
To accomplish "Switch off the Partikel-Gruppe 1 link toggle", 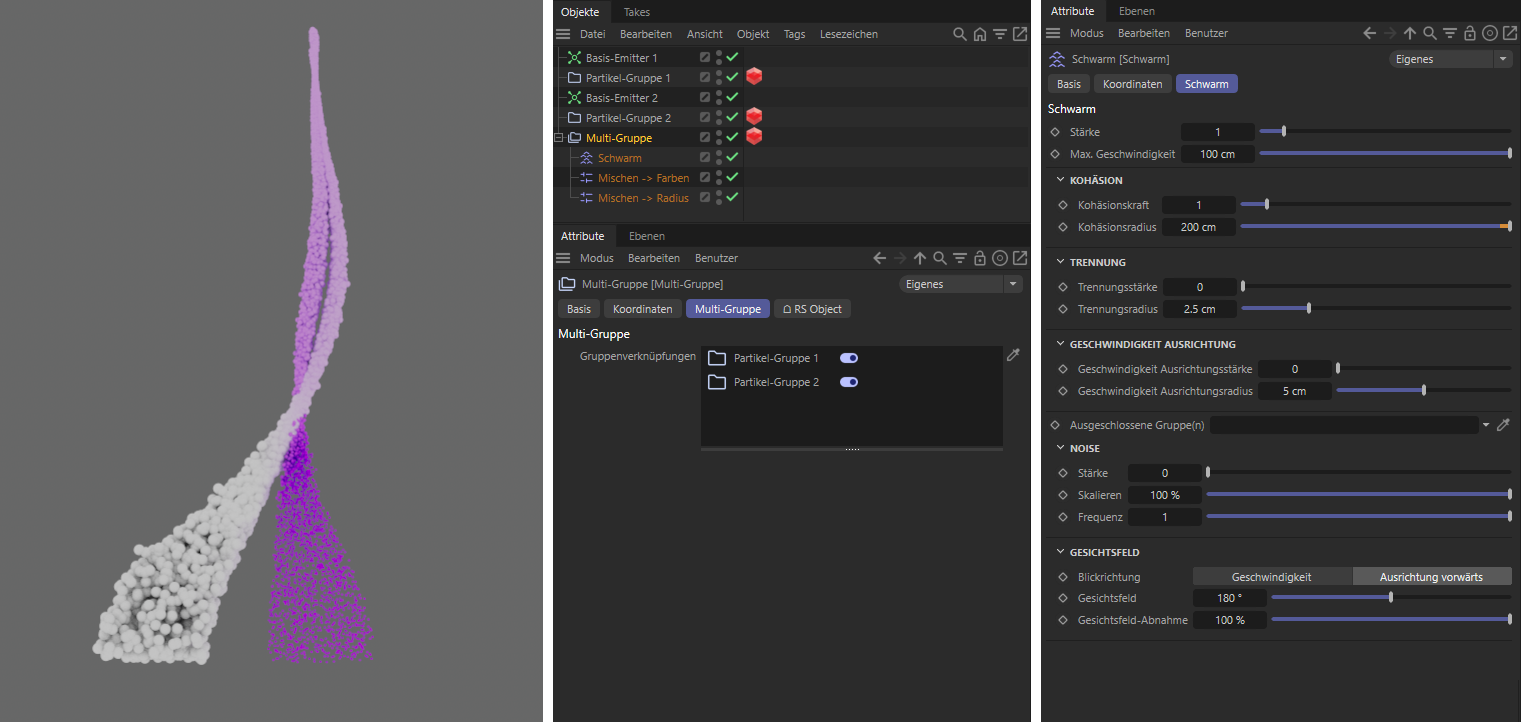I will 849,358.
